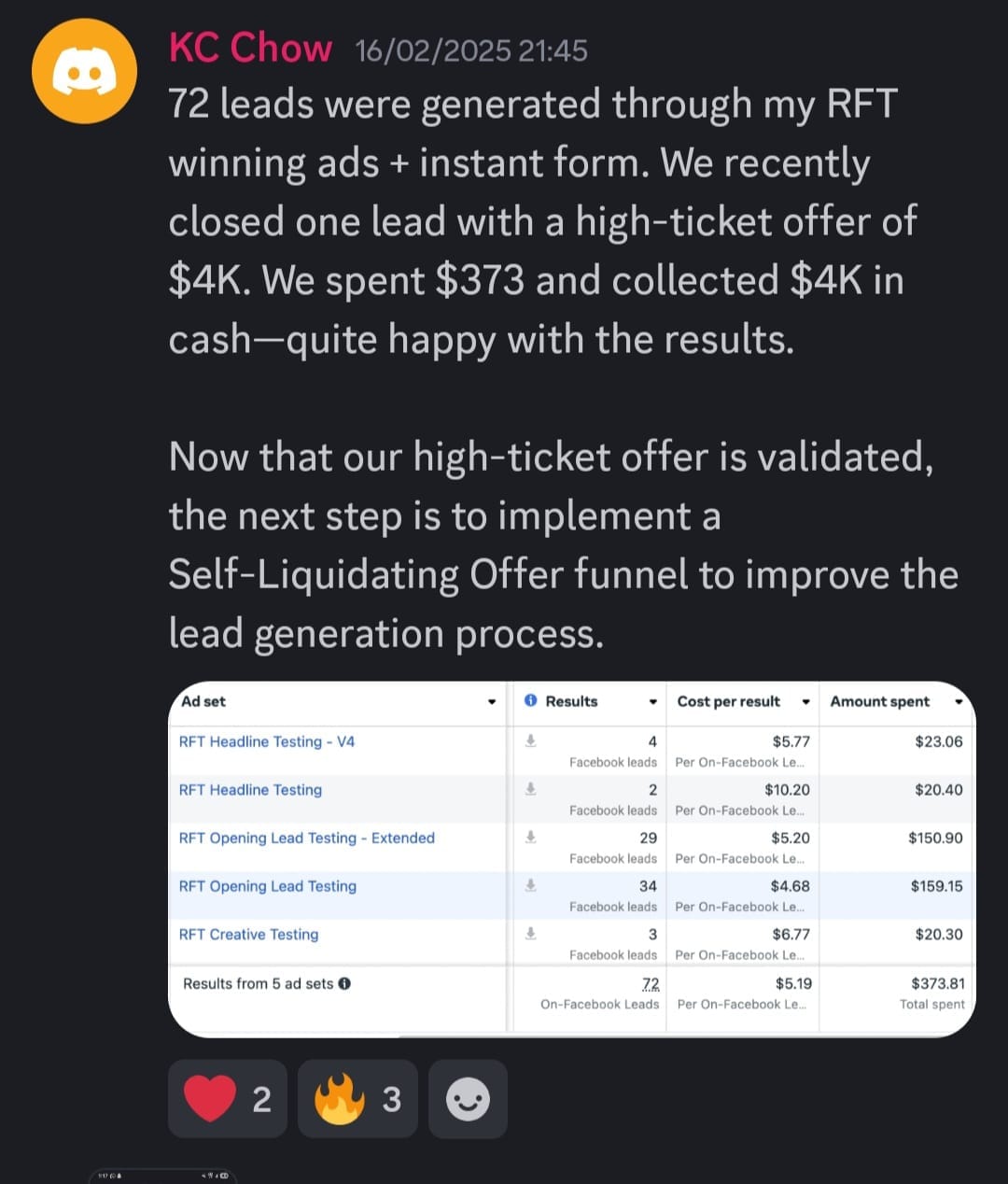This screenshot has height=1184, width=1008.
Task: Click KC Chow's Discord avatar icon
Action: [x=84, y=72]
